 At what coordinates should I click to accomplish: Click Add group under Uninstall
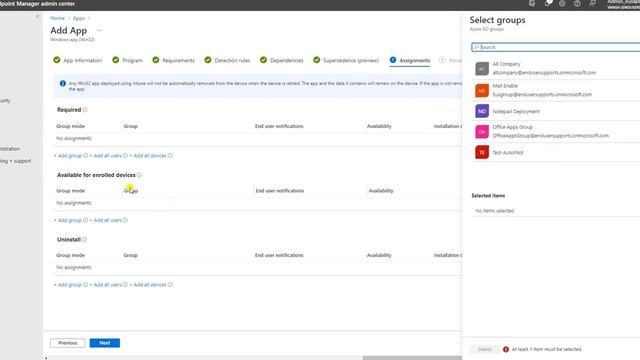tap(68, 285)
